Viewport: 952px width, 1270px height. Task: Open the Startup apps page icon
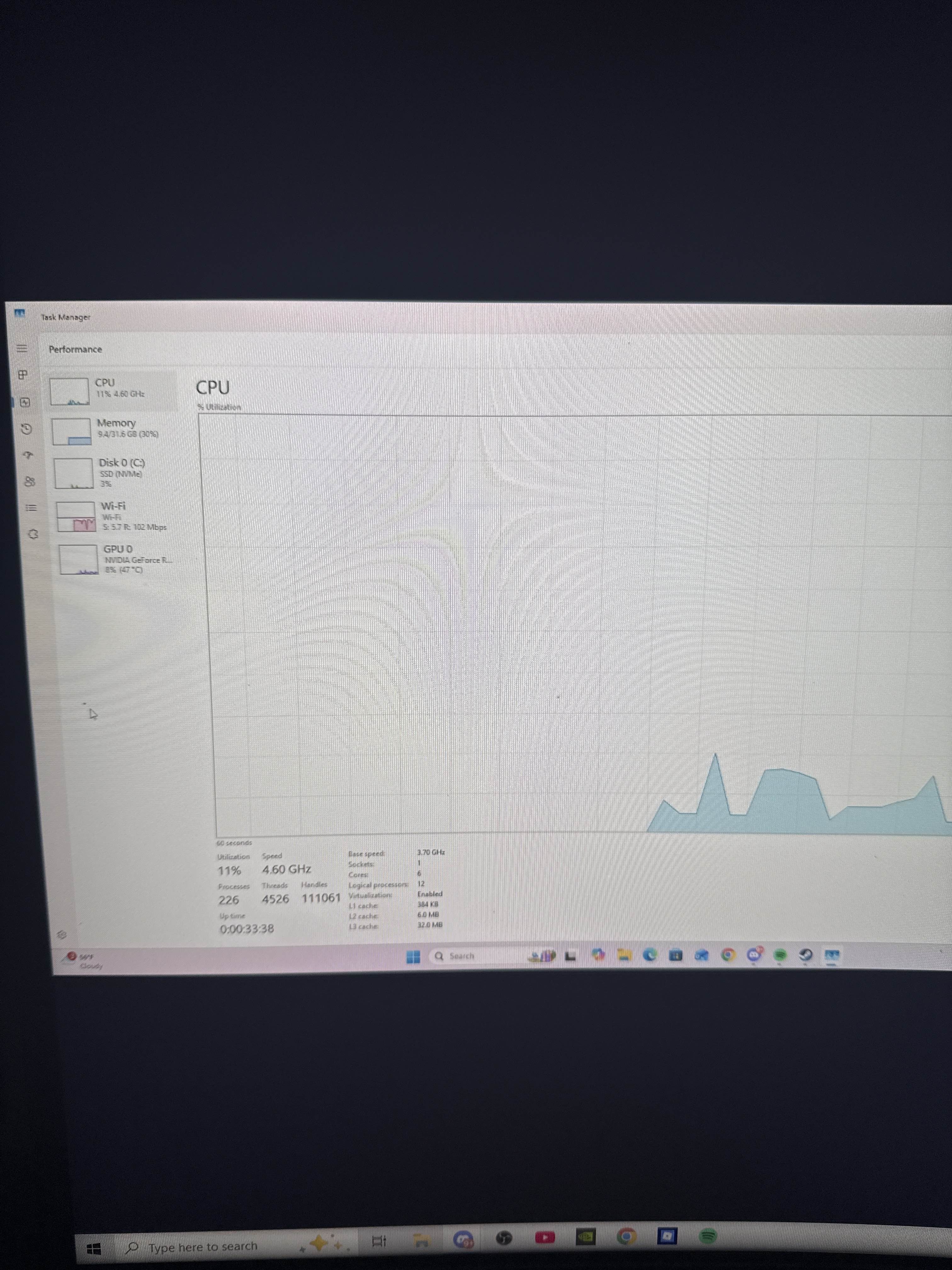coord(27,455)
